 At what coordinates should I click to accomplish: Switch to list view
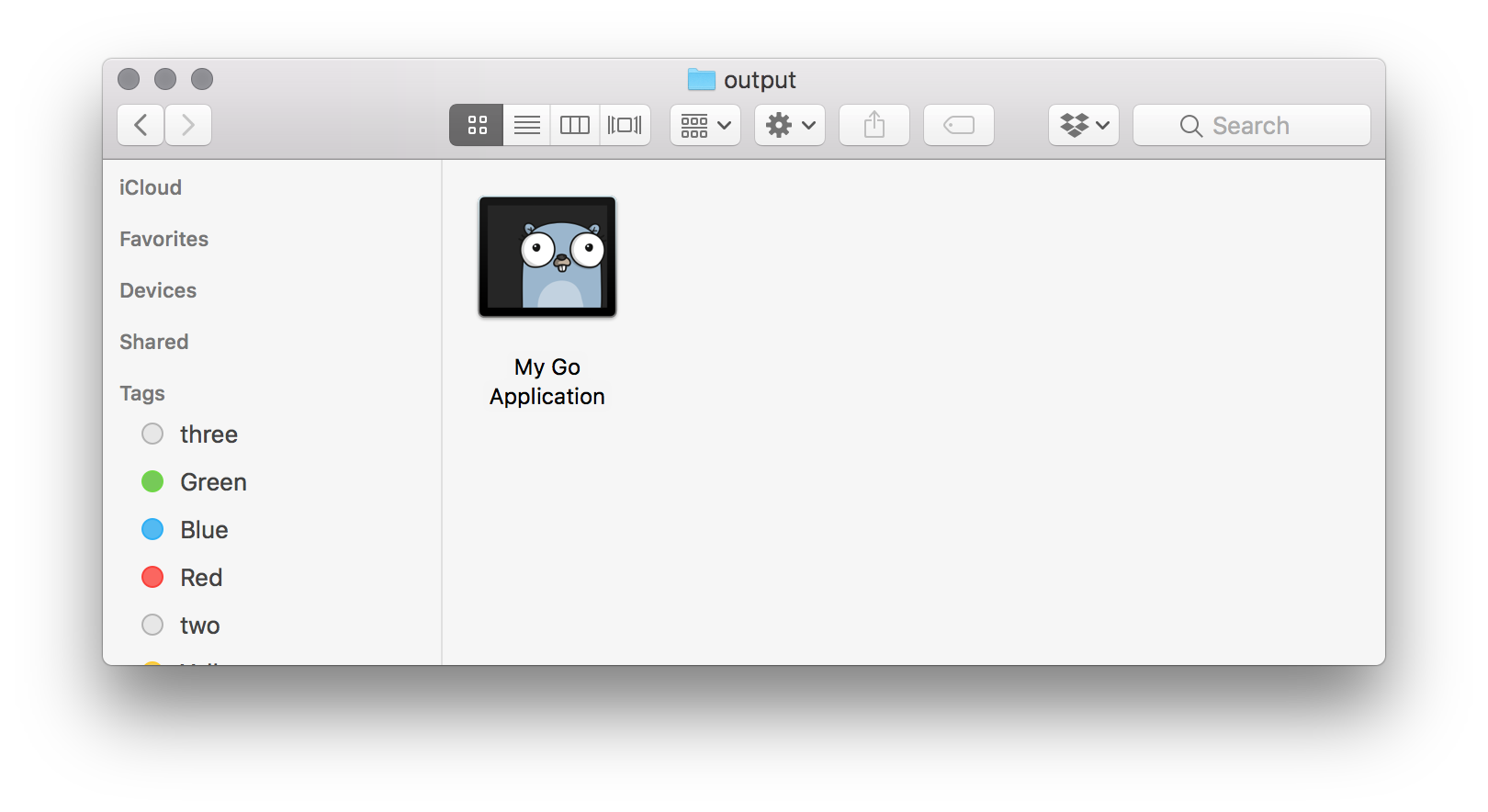525,125
